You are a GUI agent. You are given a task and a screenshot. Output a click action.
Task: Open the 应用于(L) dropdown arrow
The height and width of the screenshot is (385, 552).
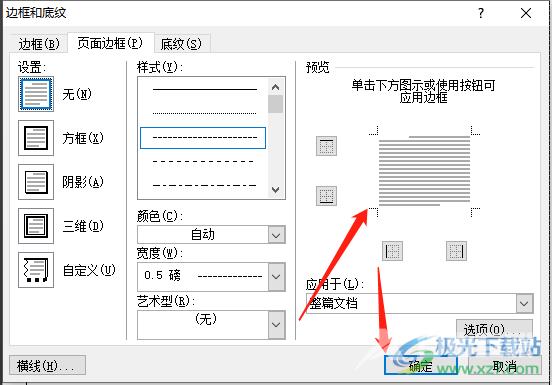coord(524,303)
